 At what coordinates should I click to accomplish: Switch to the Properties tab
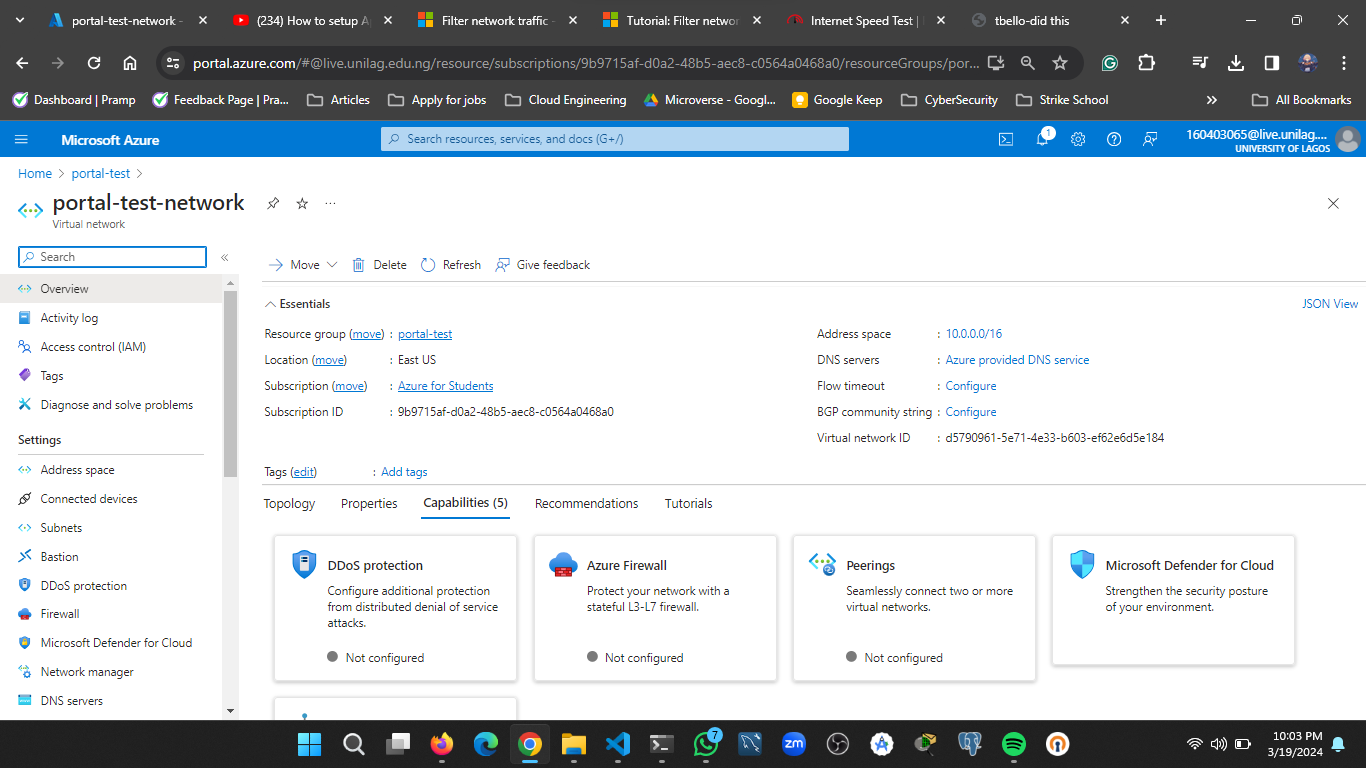369,504
